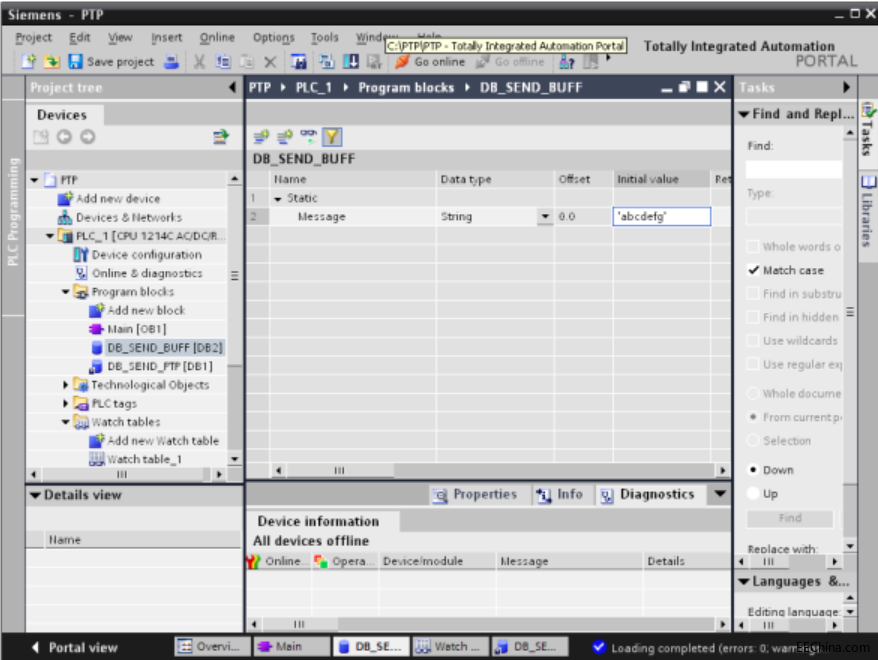878x660 pixels.
Task: Click the Device configuration icon in tree
Action: coord(81,255)
